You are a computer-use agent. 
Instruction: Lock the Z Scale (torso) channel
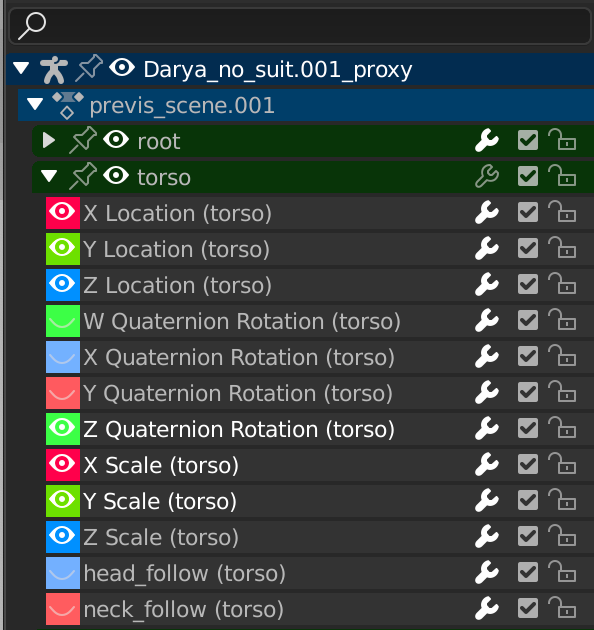tap(562, 536)
